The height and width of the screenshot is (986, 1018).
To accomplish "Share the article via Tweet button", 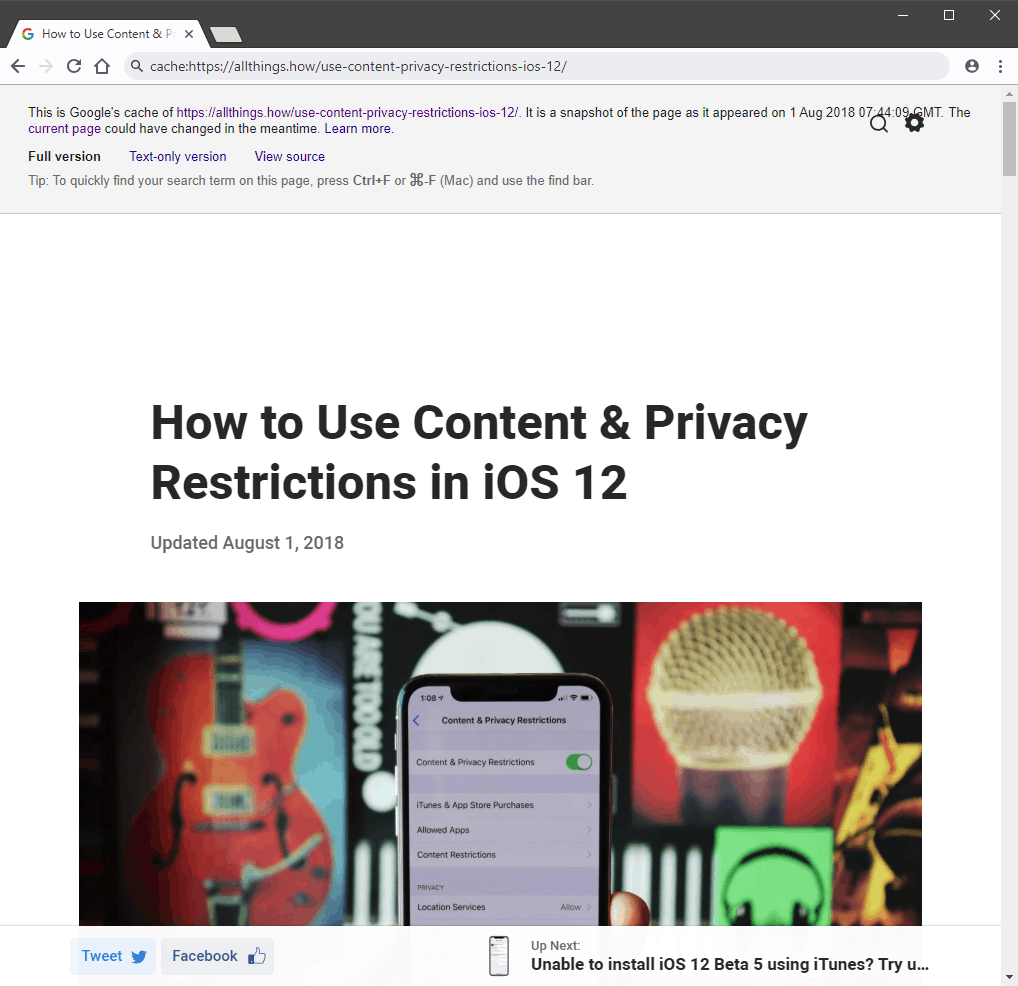I will point(113,956).
